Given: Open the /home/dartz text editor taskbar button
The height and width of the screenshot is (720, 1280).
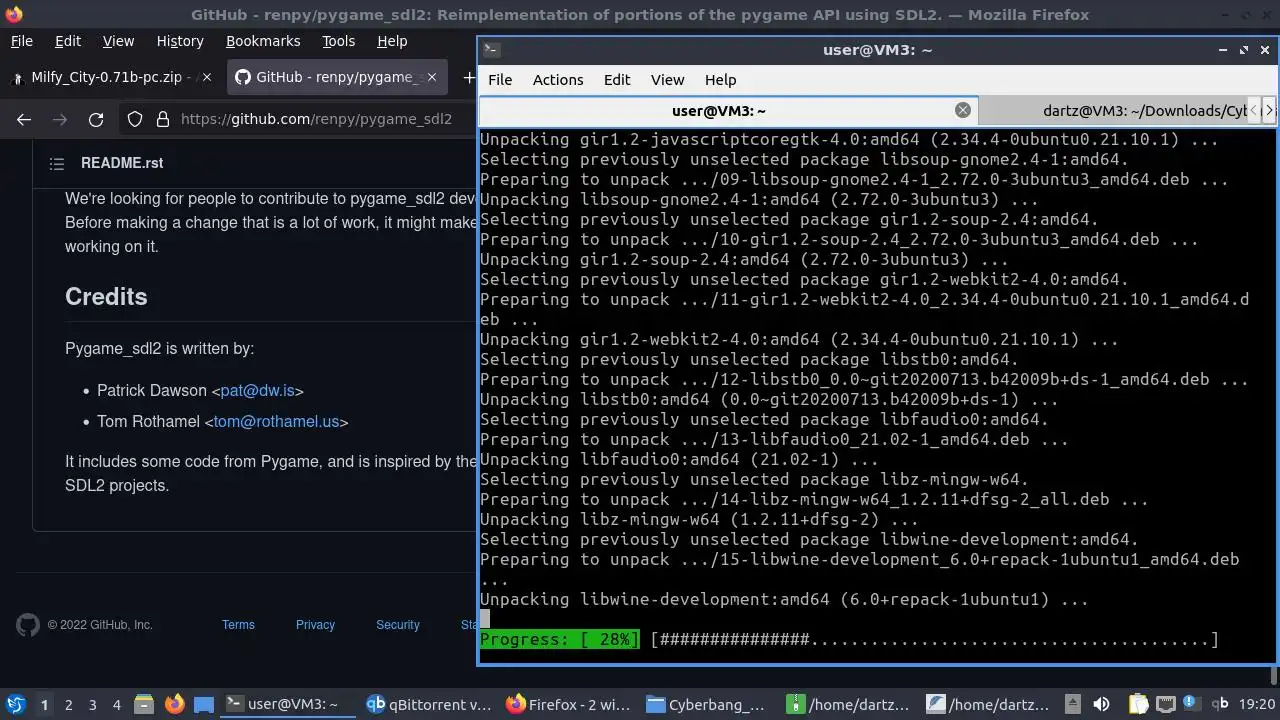Looking at the screenshot, I should [987, 704].
